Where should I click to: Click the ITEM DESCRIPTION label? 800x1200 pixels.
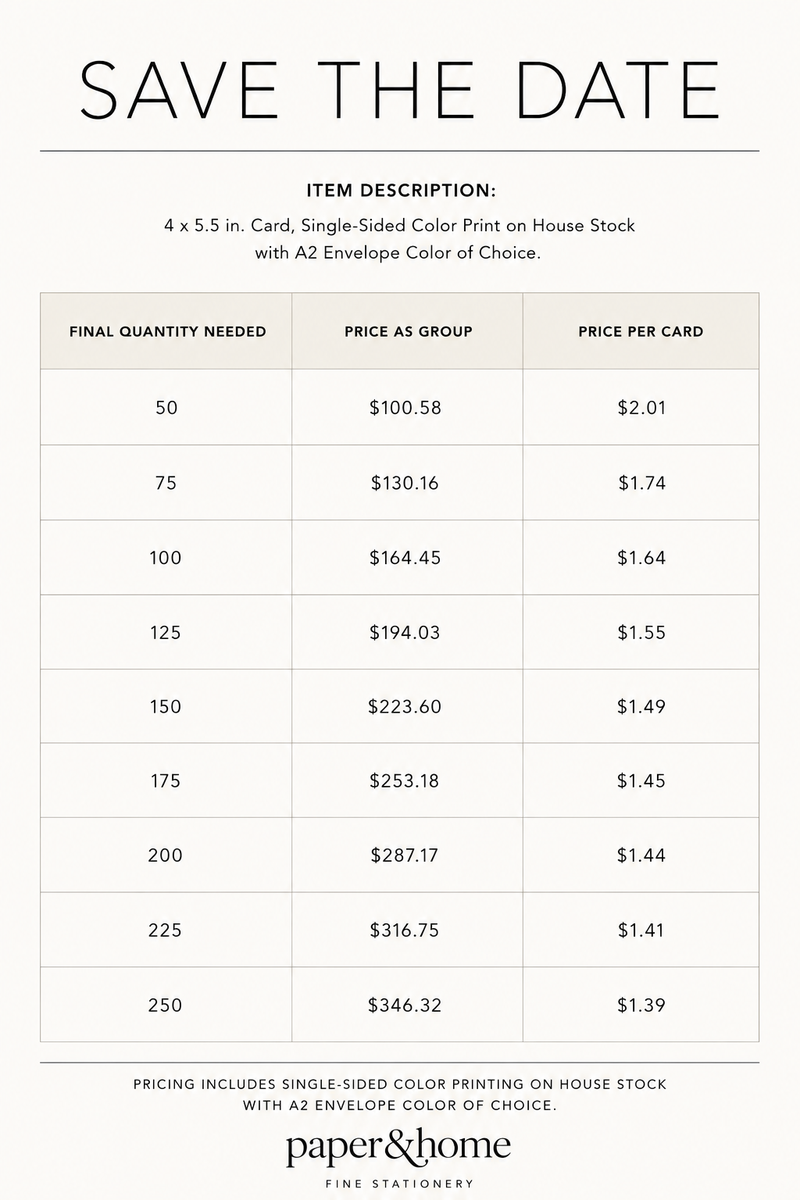pos(400,190)
